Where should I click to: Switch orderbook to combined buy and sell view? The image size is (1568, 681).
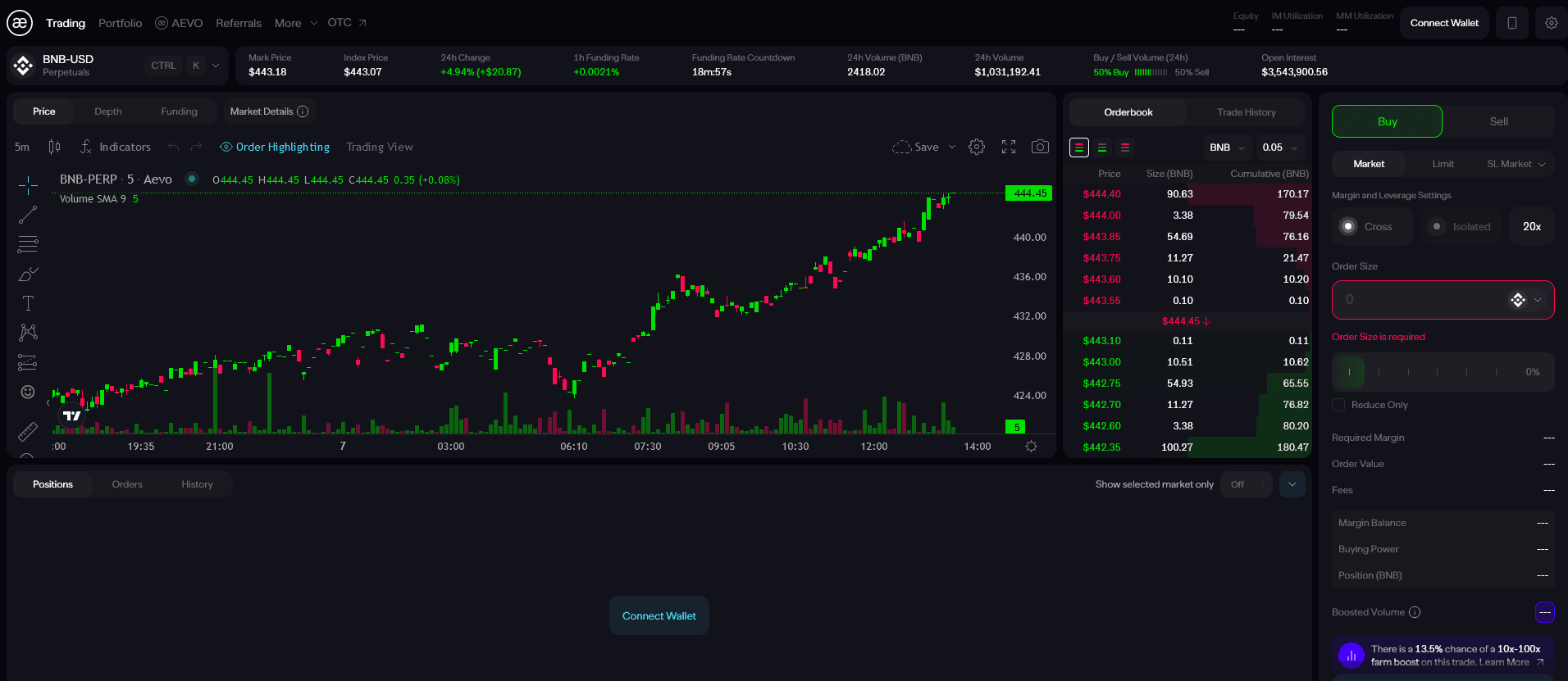point(1079,148)
